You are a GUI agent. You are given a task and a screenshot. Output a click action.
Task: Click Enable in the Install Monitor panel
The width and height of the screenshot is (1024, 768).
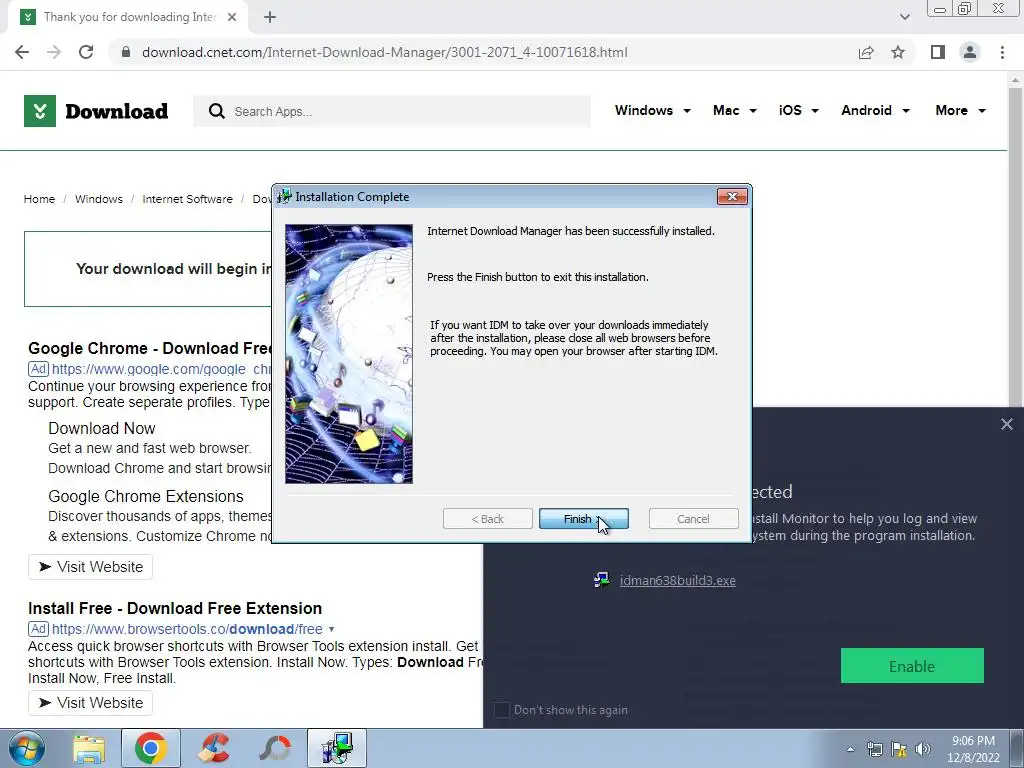point(912,666)
